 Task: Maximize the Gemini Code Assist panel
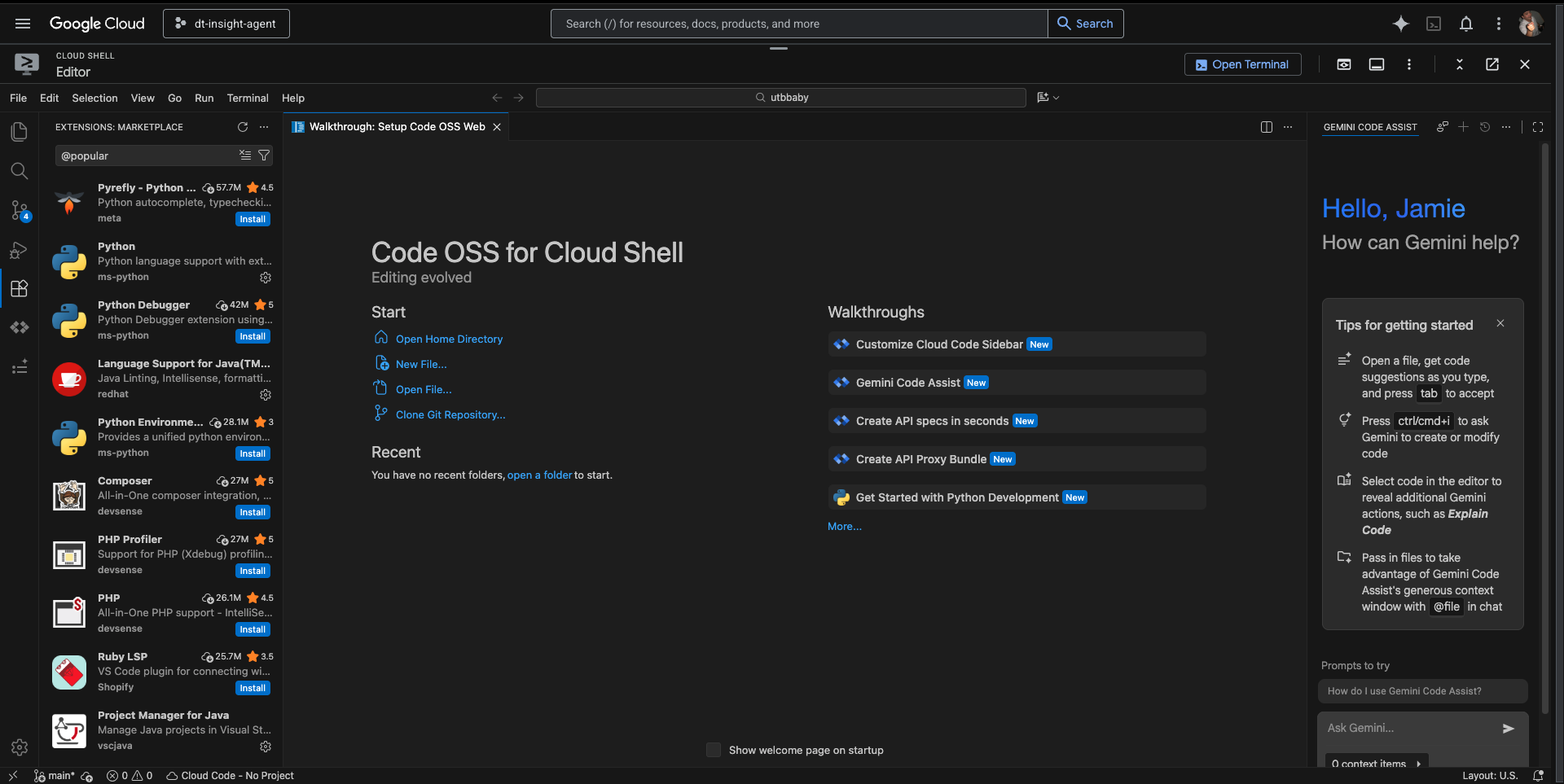click(x=1538, y=127)
